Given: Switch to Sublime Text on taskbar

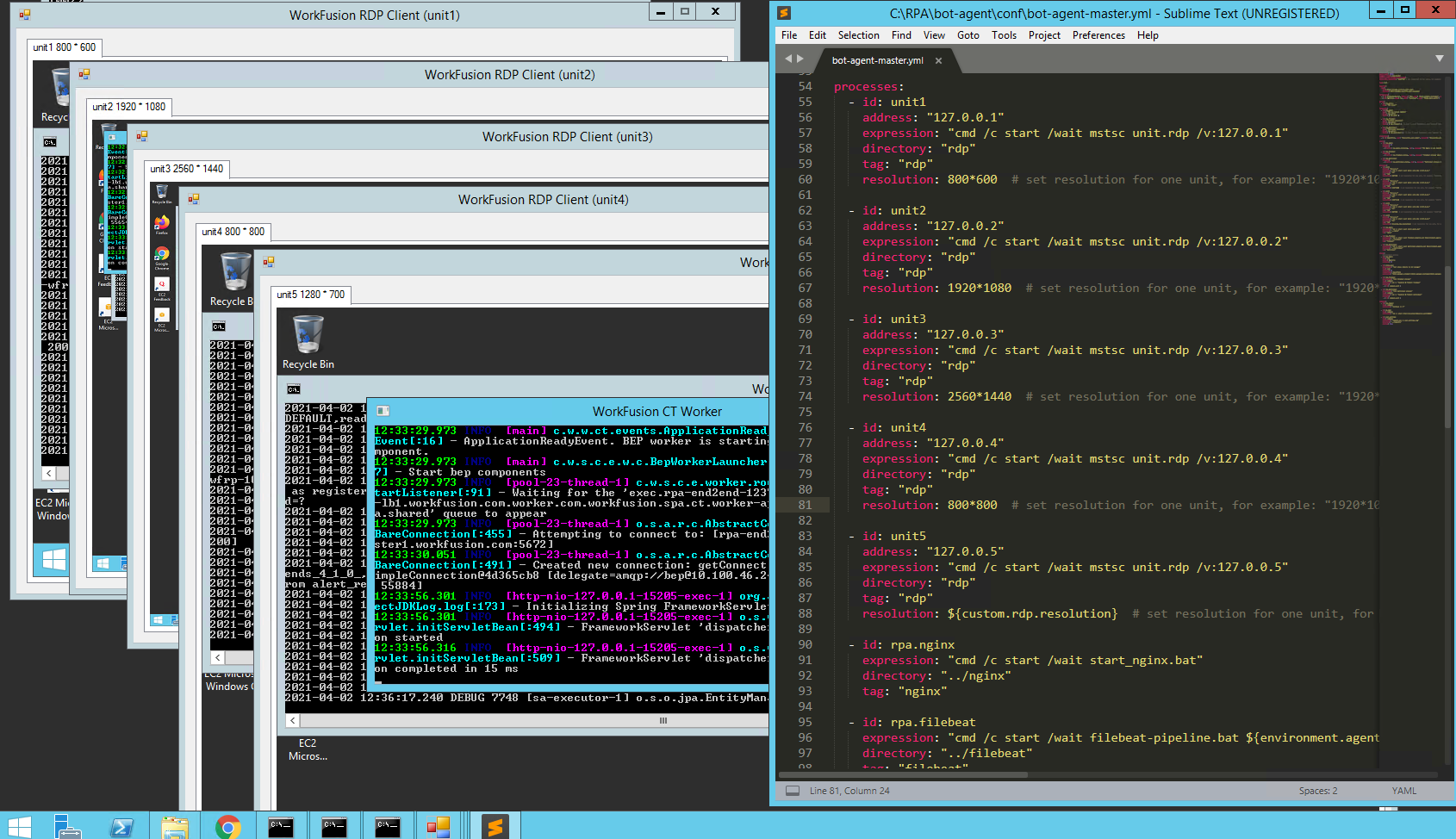Looking at the screenshot, I should [495, 827].
